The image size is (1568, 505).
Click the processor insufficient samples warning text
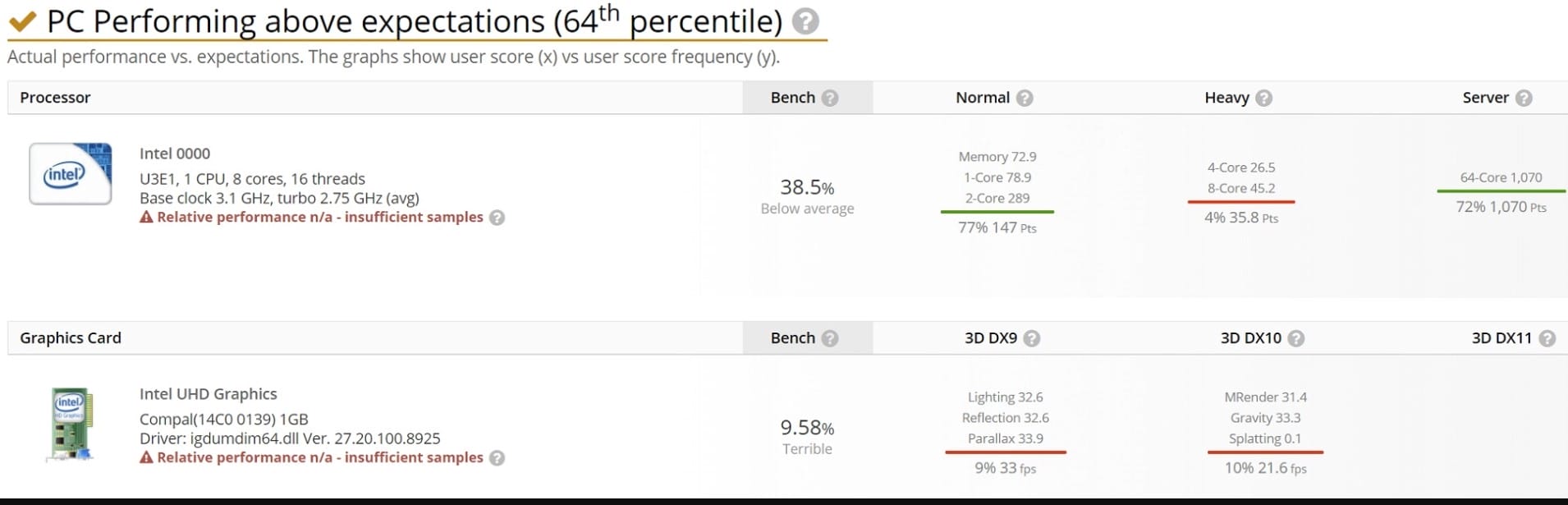[x=319, y=217]
